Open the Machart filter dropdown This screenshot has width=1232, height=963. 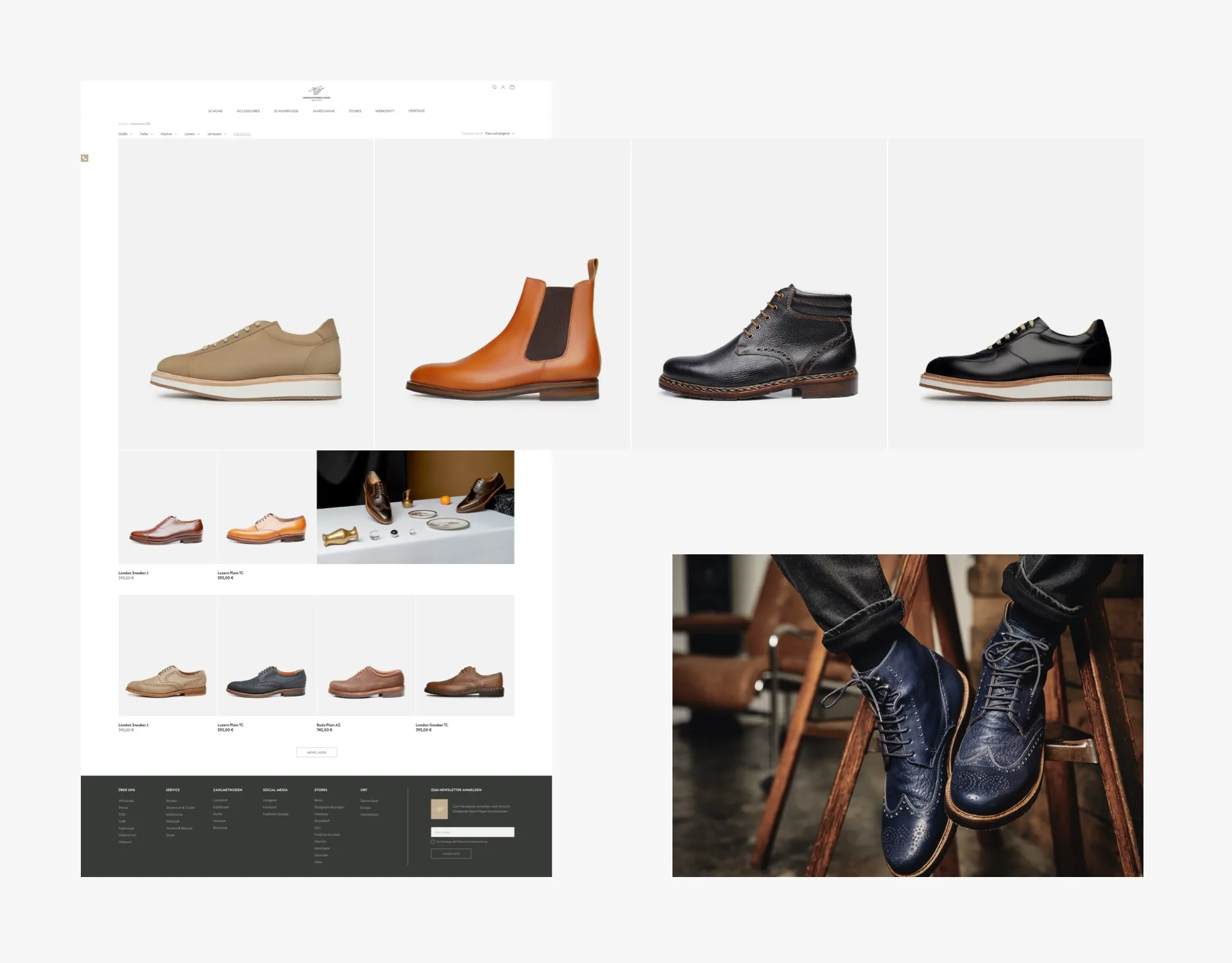pyautogui.click(x=168, y=134)
